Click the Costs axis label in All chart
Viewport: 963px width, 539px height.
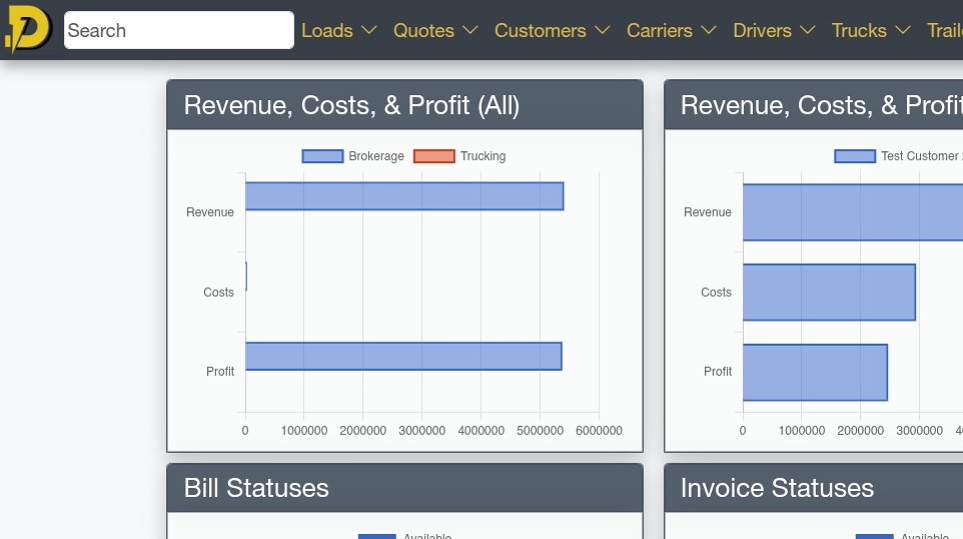tap(219, 292)
